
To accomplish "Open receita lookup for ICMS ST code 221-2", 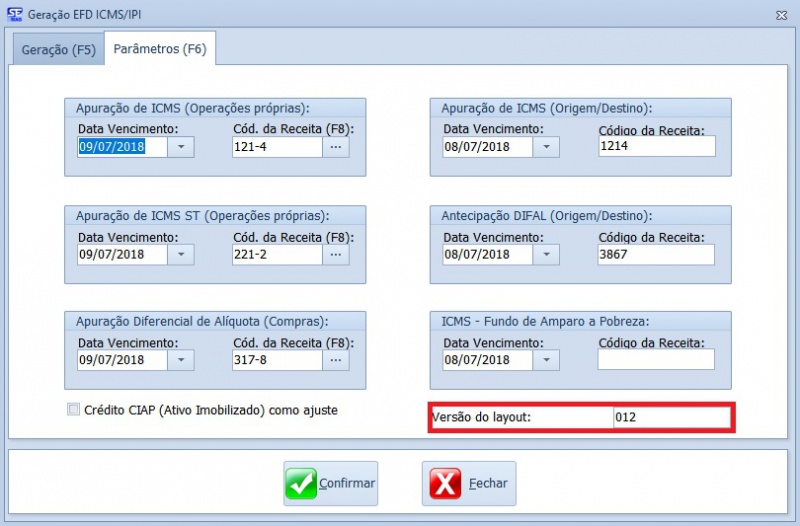I will [336, 254].
